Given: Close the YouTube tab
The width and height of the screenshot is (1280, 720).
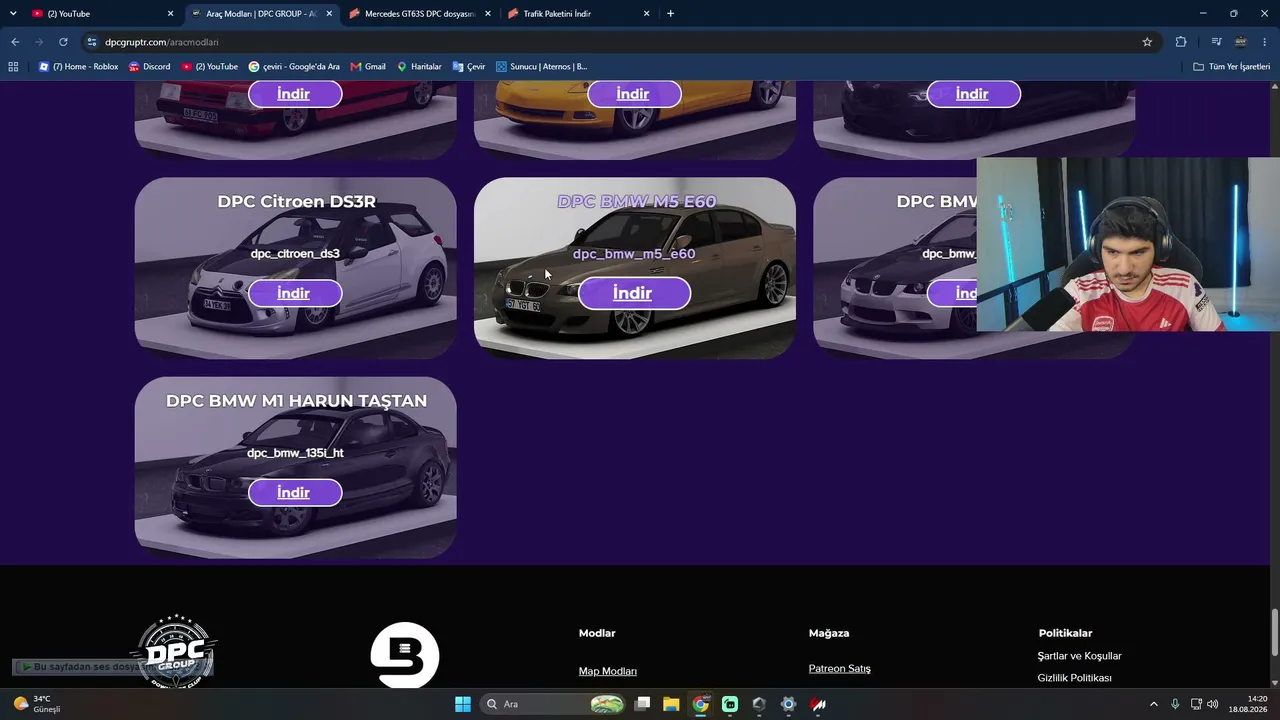Looking at the screenshot, I should click(170, 14).
